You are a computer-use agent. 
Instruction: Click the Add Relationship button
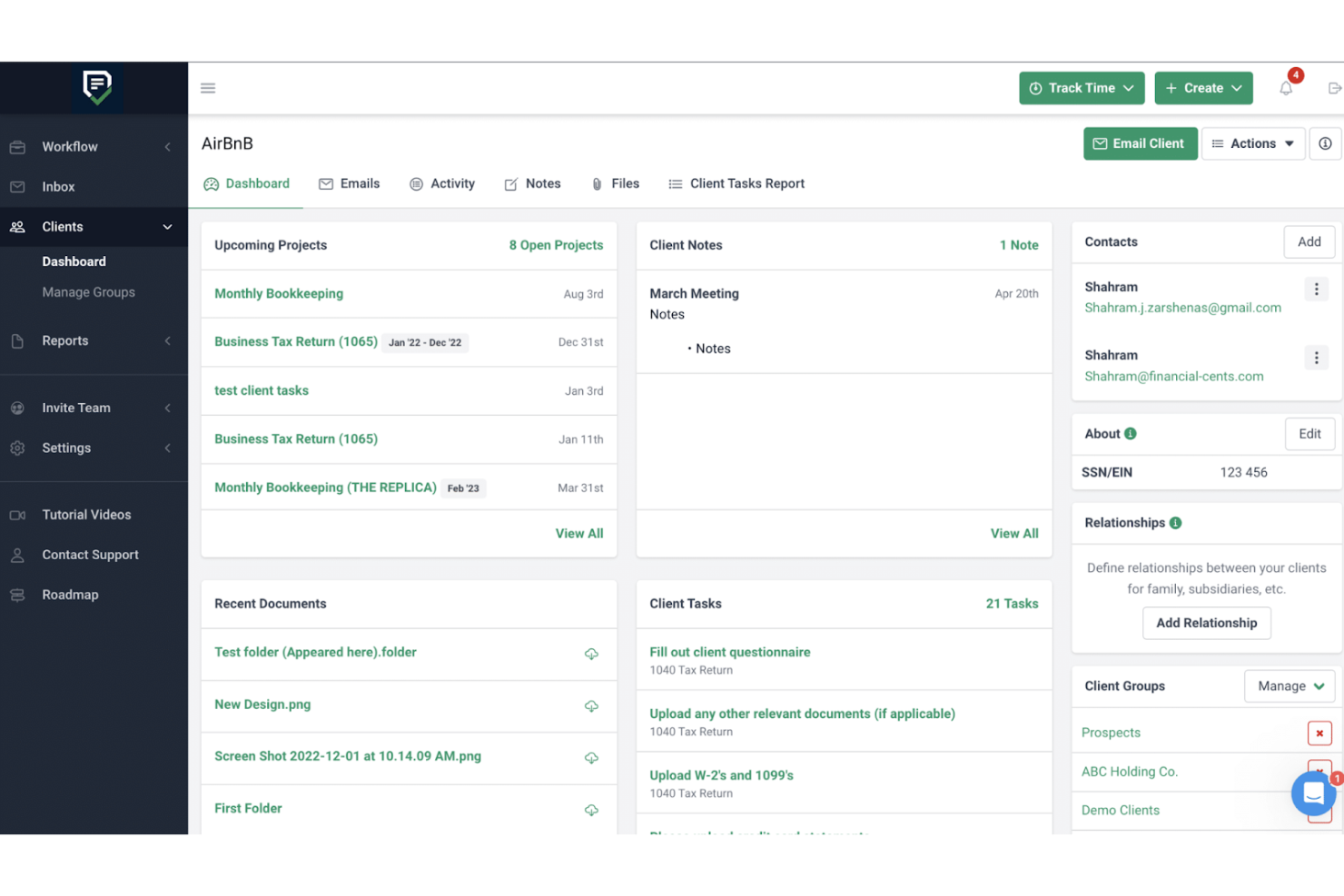(x=1206, y=623)
